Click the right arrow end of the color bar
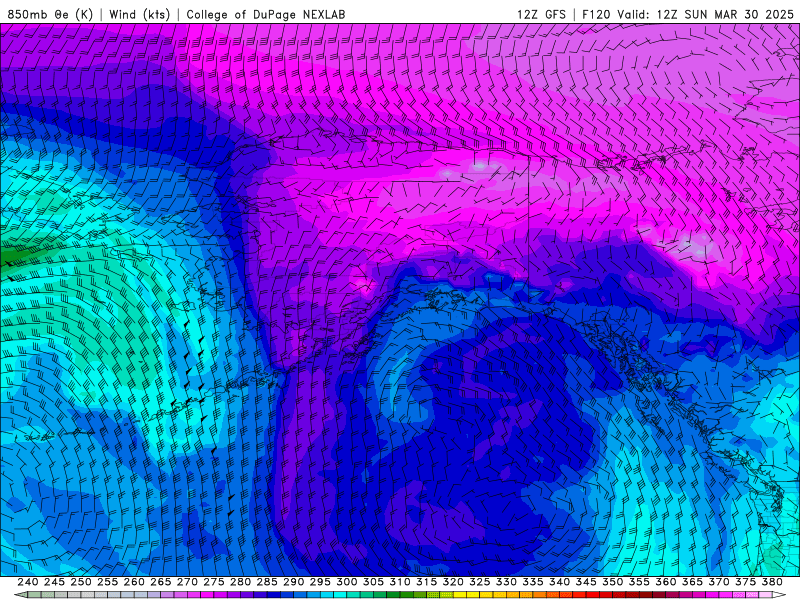This screenshot has width=800, height=600. (x=779, y=595)
